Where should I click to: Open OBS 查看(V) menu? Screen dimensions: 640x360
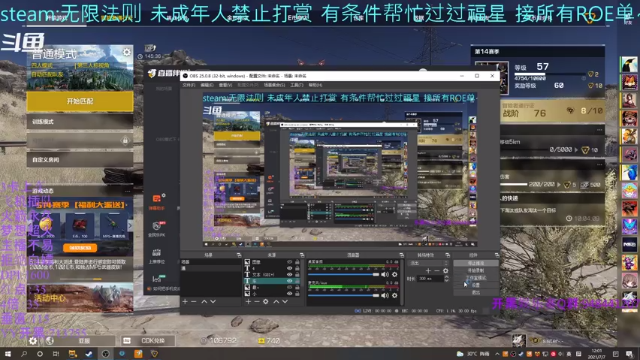pyautogui.click(x=225, y=85)
